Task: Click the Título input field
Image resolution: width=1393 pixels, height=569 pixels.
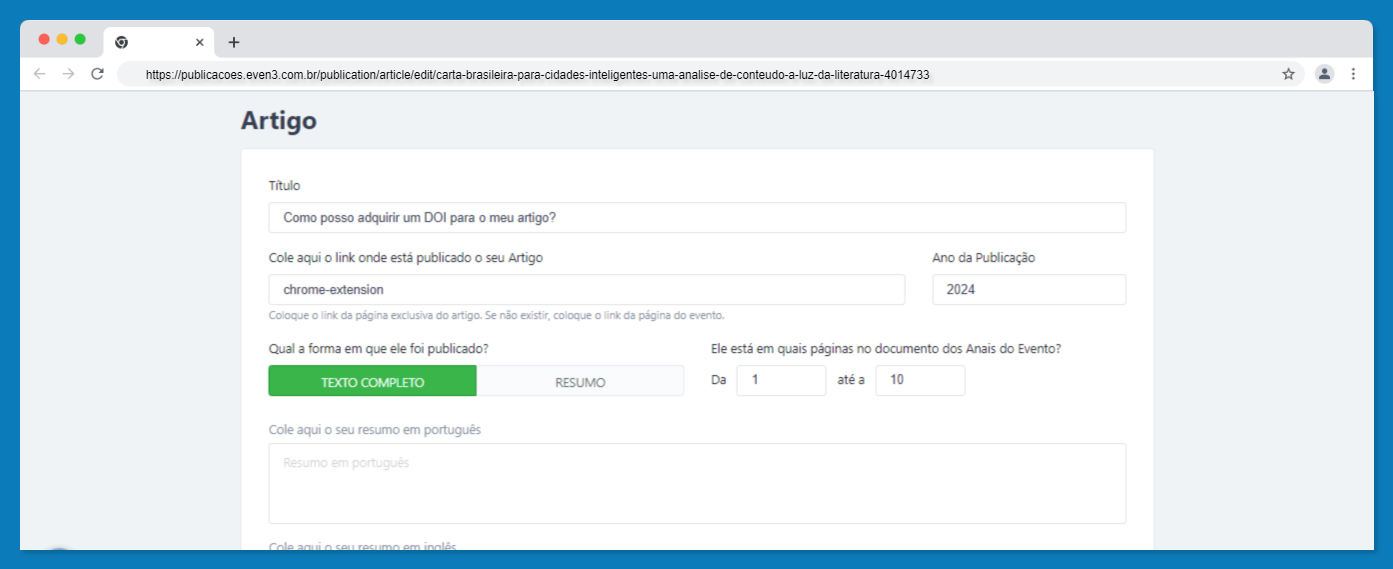Action: 697,218
